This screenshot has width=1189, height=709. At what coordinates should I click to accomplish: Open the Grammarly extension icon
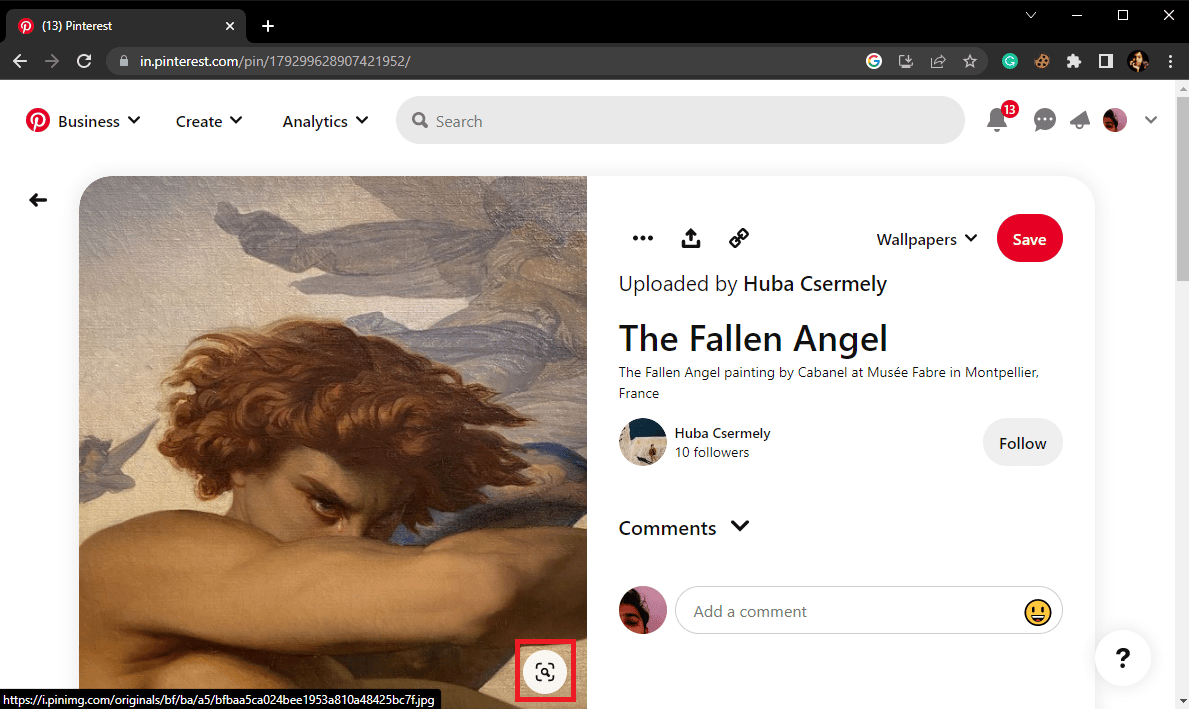(1009, 61)
